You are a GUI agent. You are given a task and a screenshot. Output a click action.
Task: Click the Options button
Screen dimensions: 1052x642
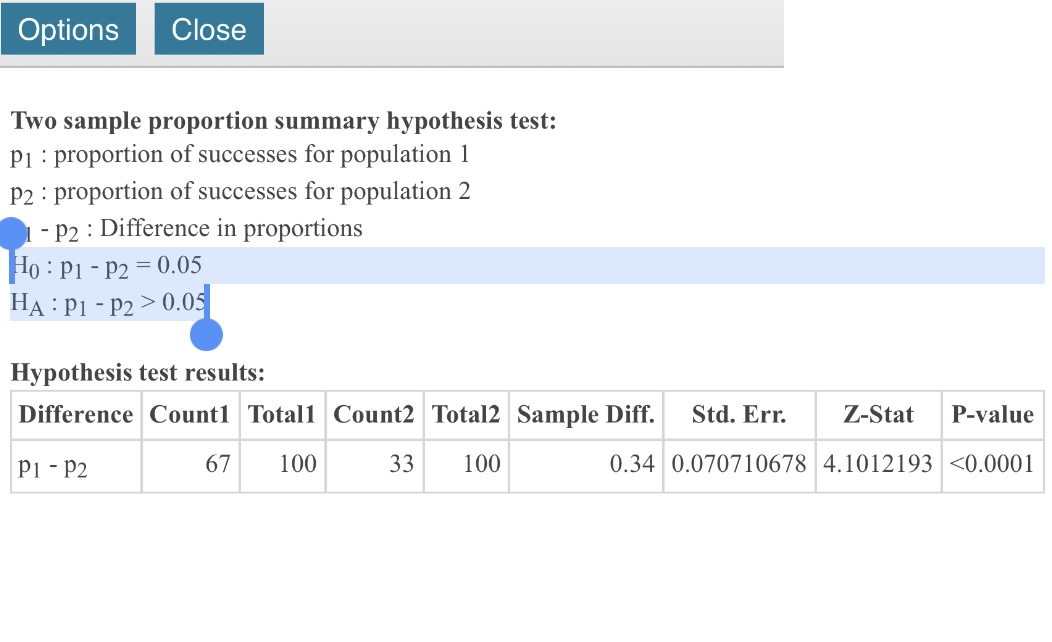68,29
